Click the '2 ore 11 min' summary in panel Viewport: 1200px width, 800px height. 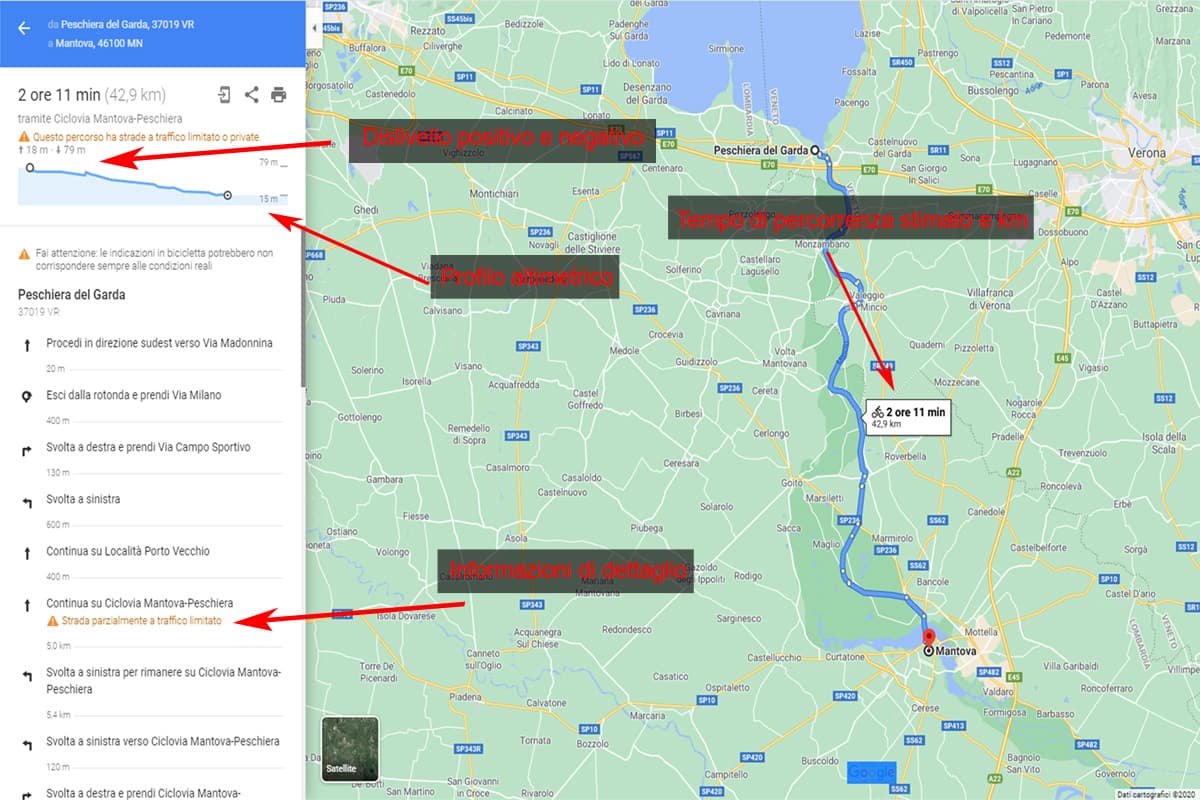(x=59, y=95)
